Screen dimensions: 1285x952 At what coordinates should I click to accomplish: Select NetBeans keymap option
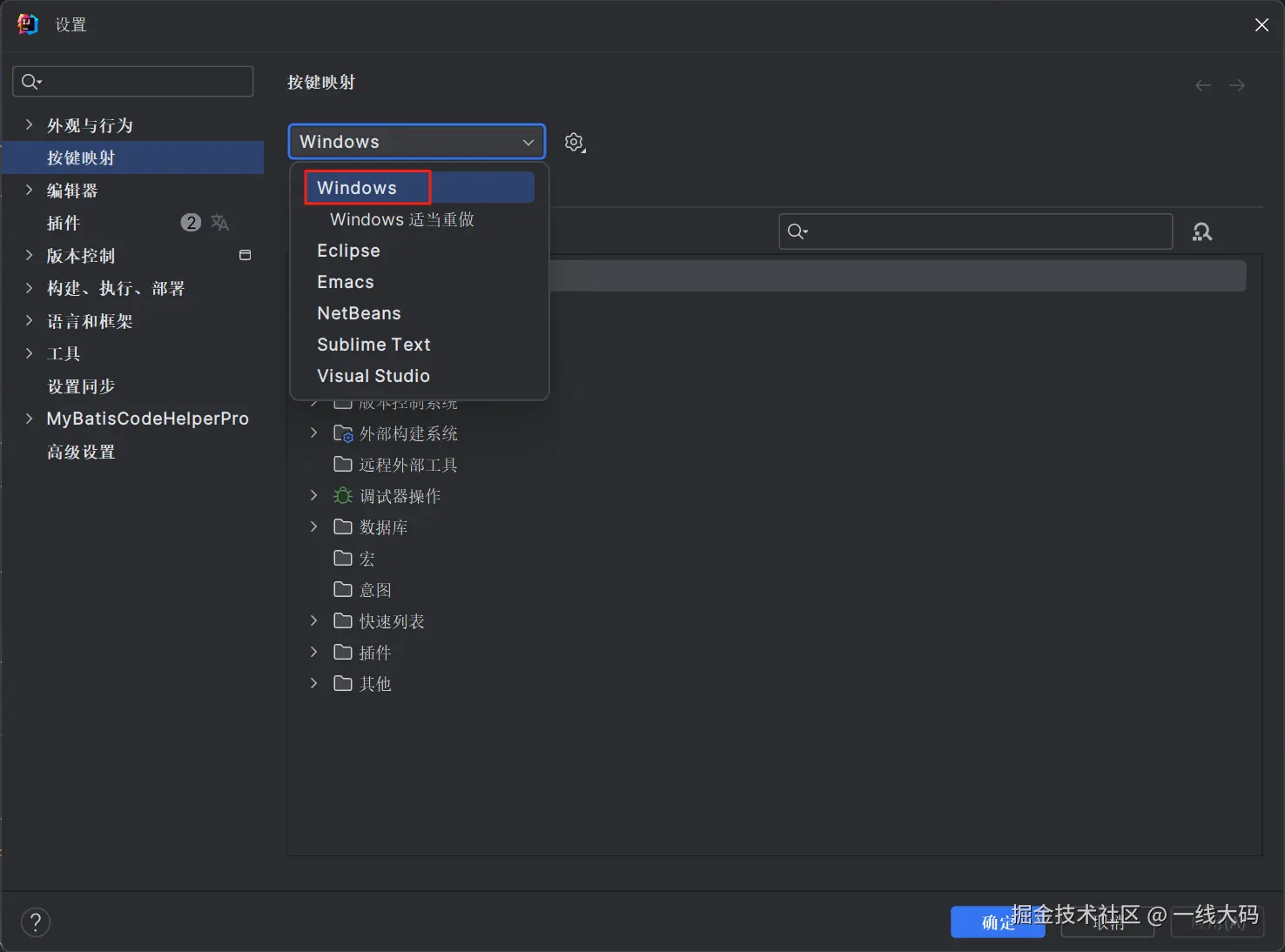click(419, 313)
